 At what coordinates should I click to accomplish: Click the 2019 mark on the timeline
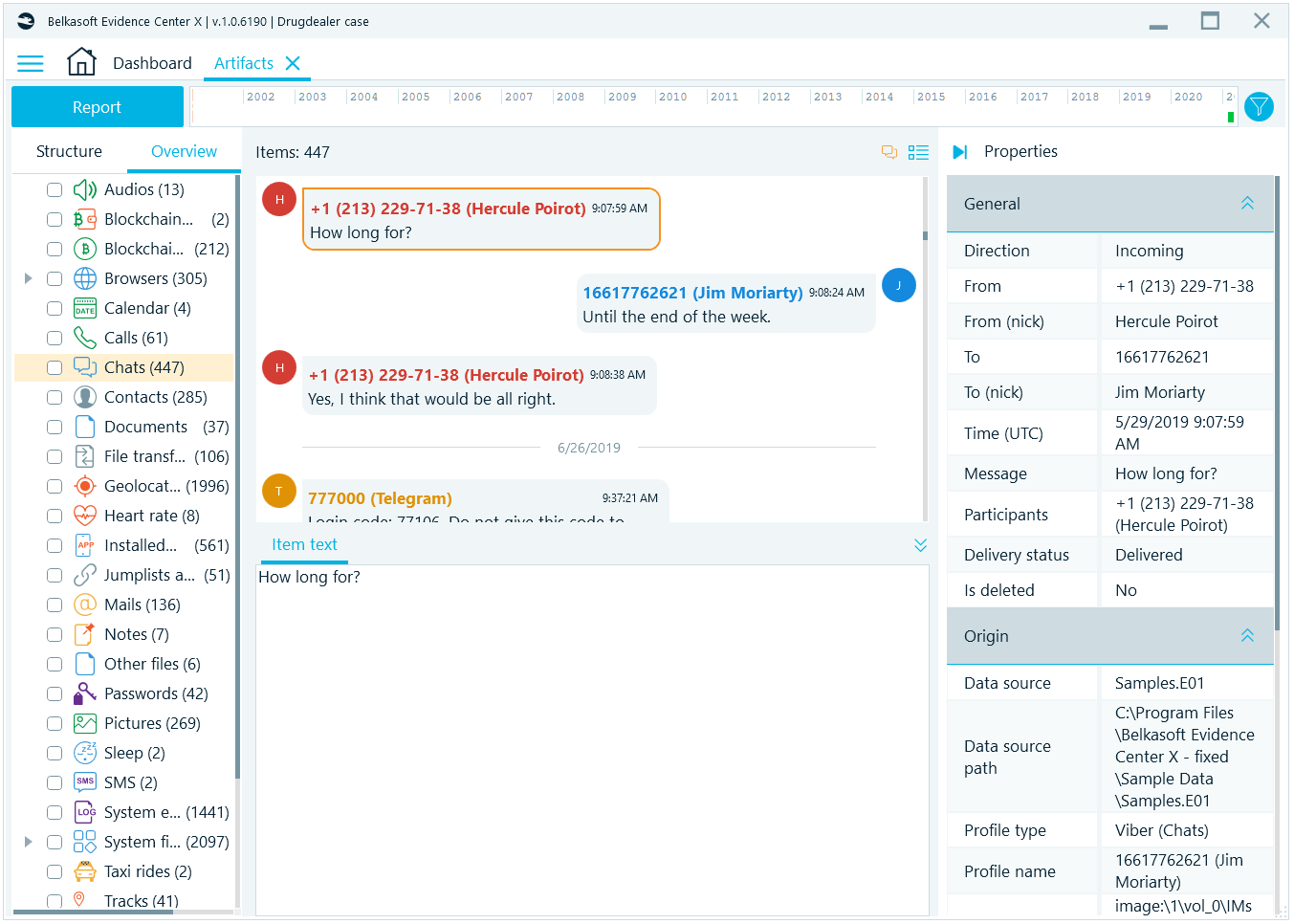[1136, 97]
